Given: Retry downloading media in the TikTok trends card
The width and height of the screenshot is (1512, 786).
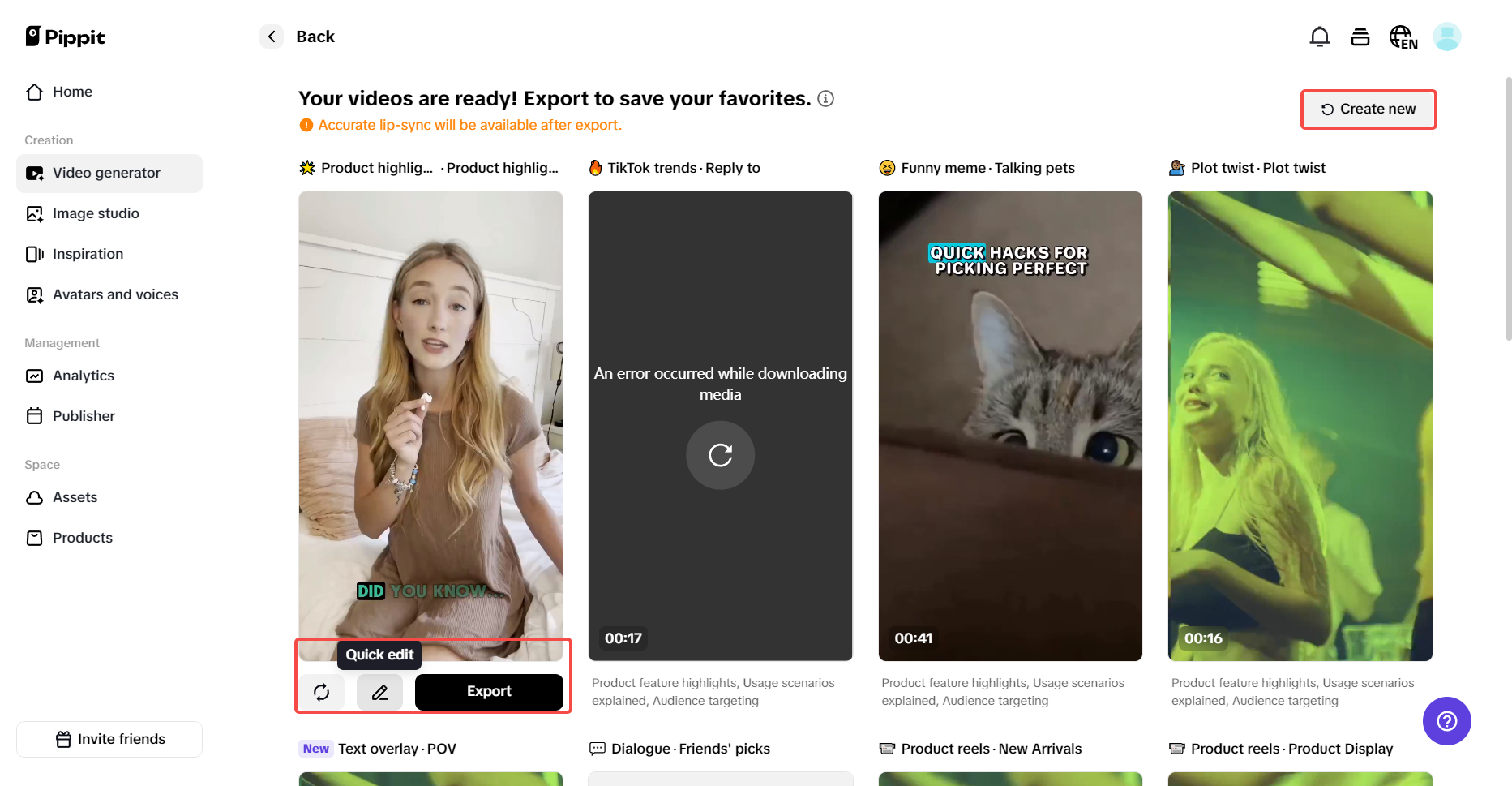Looking at the screenshot, I should 721,455.
